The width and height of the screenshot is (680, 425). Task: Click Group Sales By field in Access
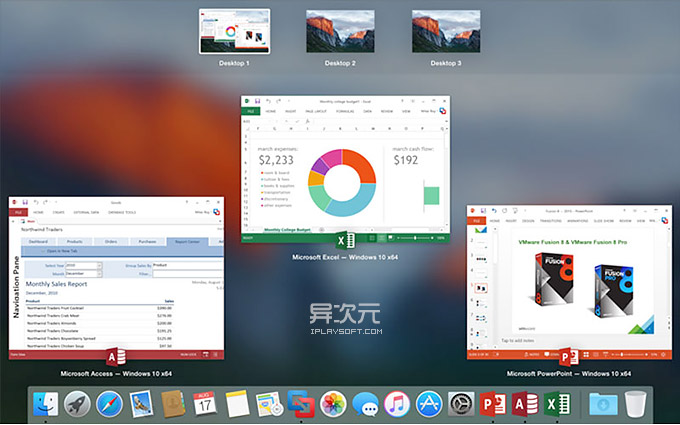pos(187,265)
